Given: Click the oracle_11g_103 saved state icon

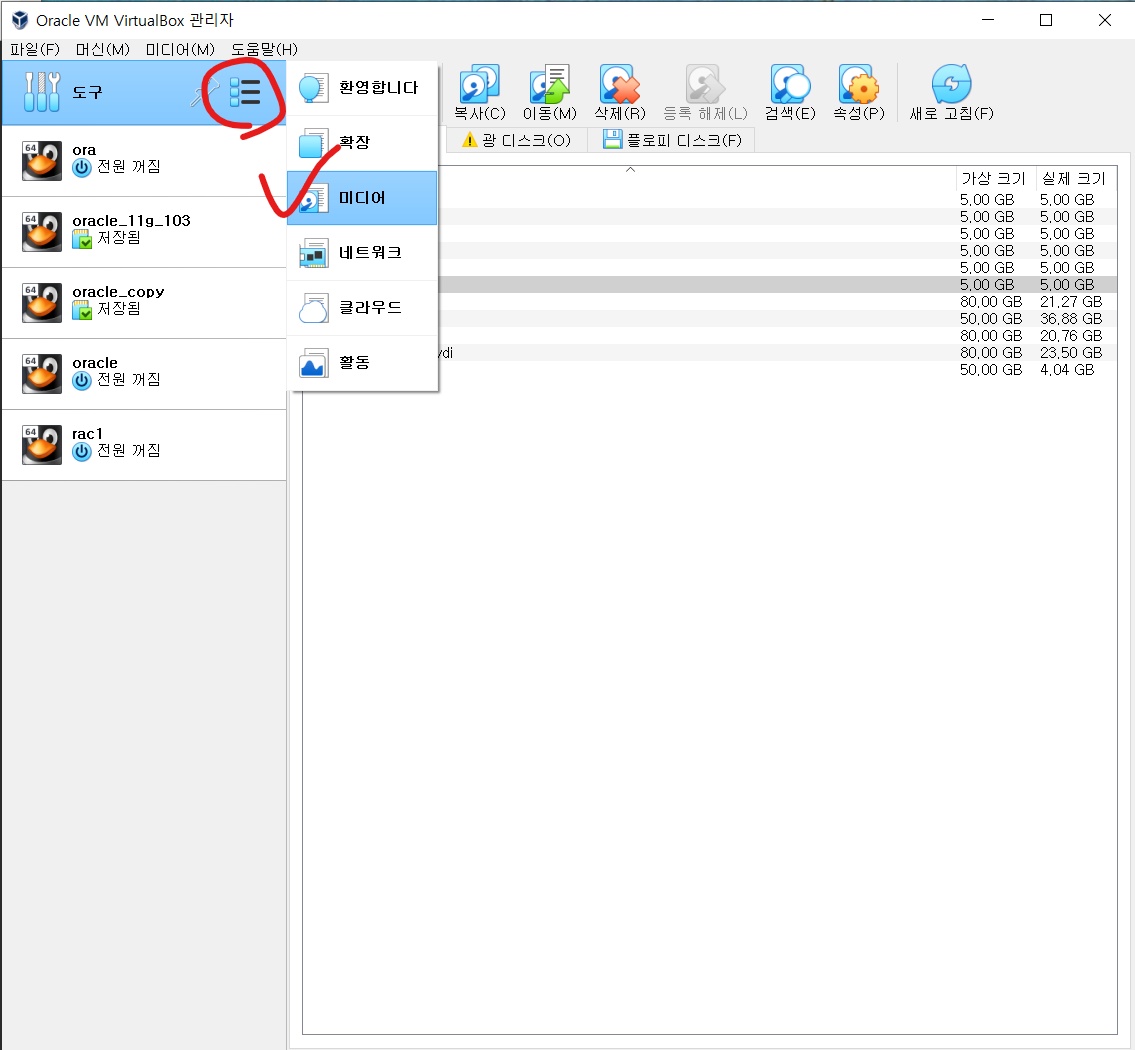Looking at the screenshot, I should click(x=82, y=239).
